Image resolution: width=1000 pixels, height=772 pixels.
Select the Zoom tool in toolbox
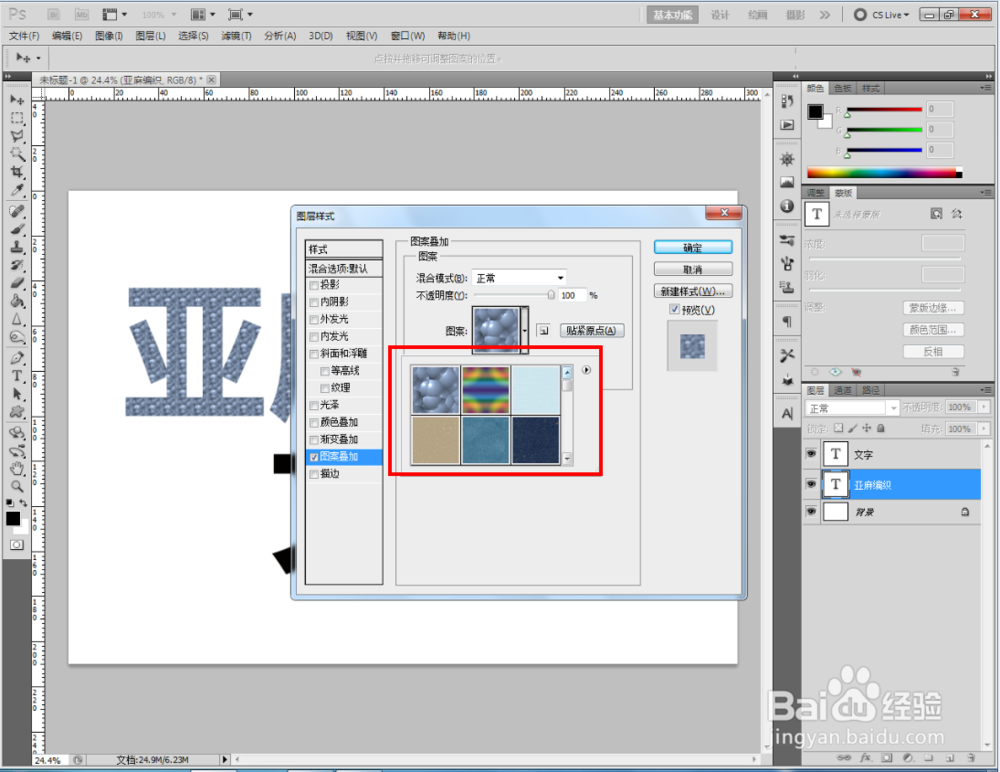pos(17,487)
